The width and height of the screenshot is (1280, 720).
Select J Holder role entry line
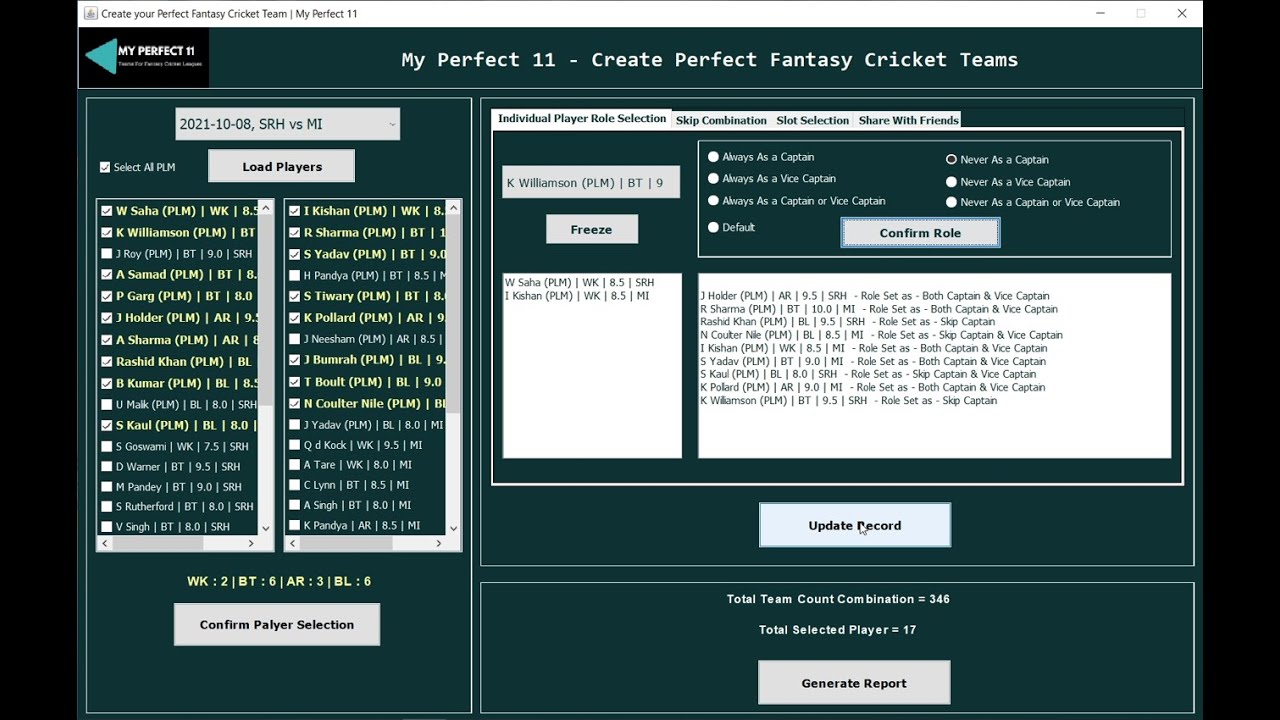[x=875, y=296]
